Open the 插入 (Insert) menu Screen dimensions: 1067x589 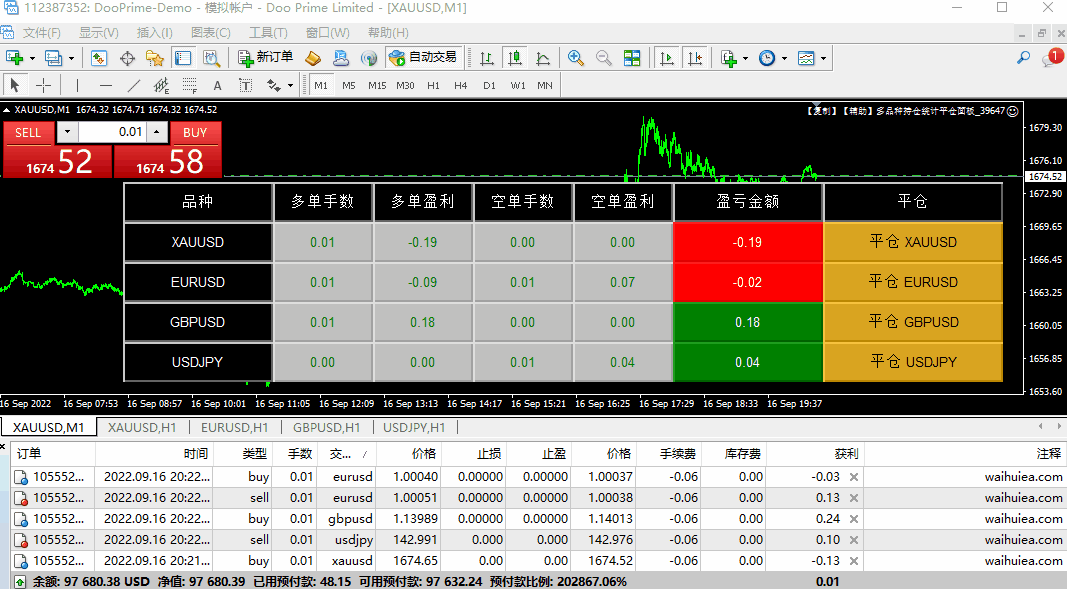click(x=154, y=33)
